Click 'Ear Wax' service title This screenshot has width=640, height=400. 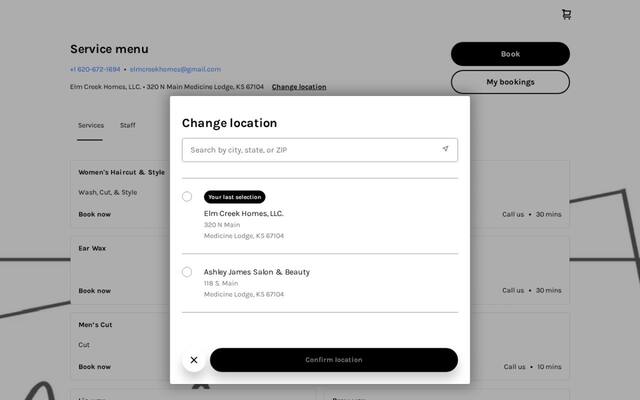(x=92, y=248)
